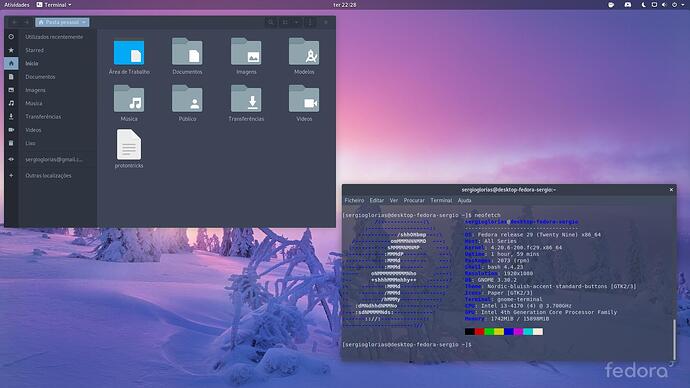Image resolution: width=690 pixels, height=388 pixels.
Task: Open the clock calendar in top bar
Action: click(345, 5)
